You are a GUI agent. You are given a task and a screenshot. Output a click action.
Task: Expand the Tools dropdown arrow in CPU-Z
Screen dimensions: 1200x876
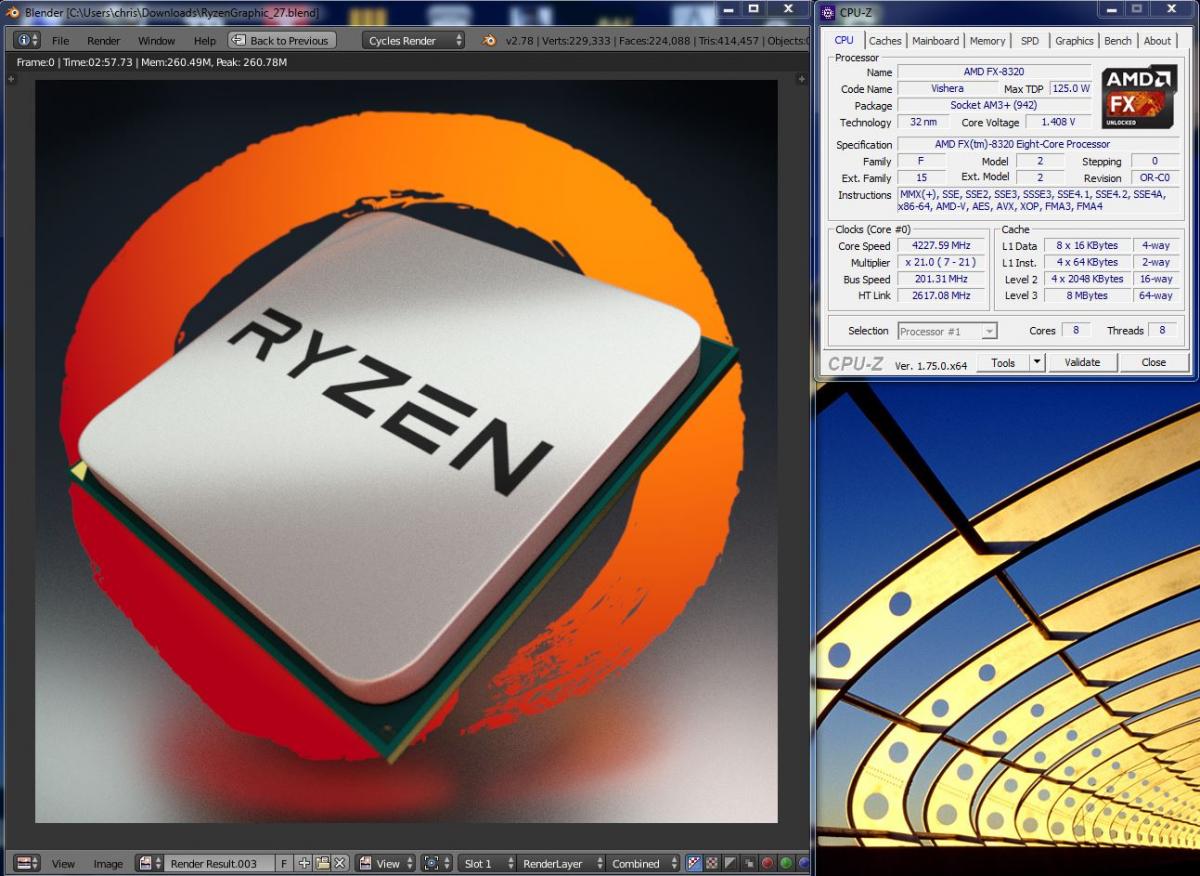coord(1037,362)
